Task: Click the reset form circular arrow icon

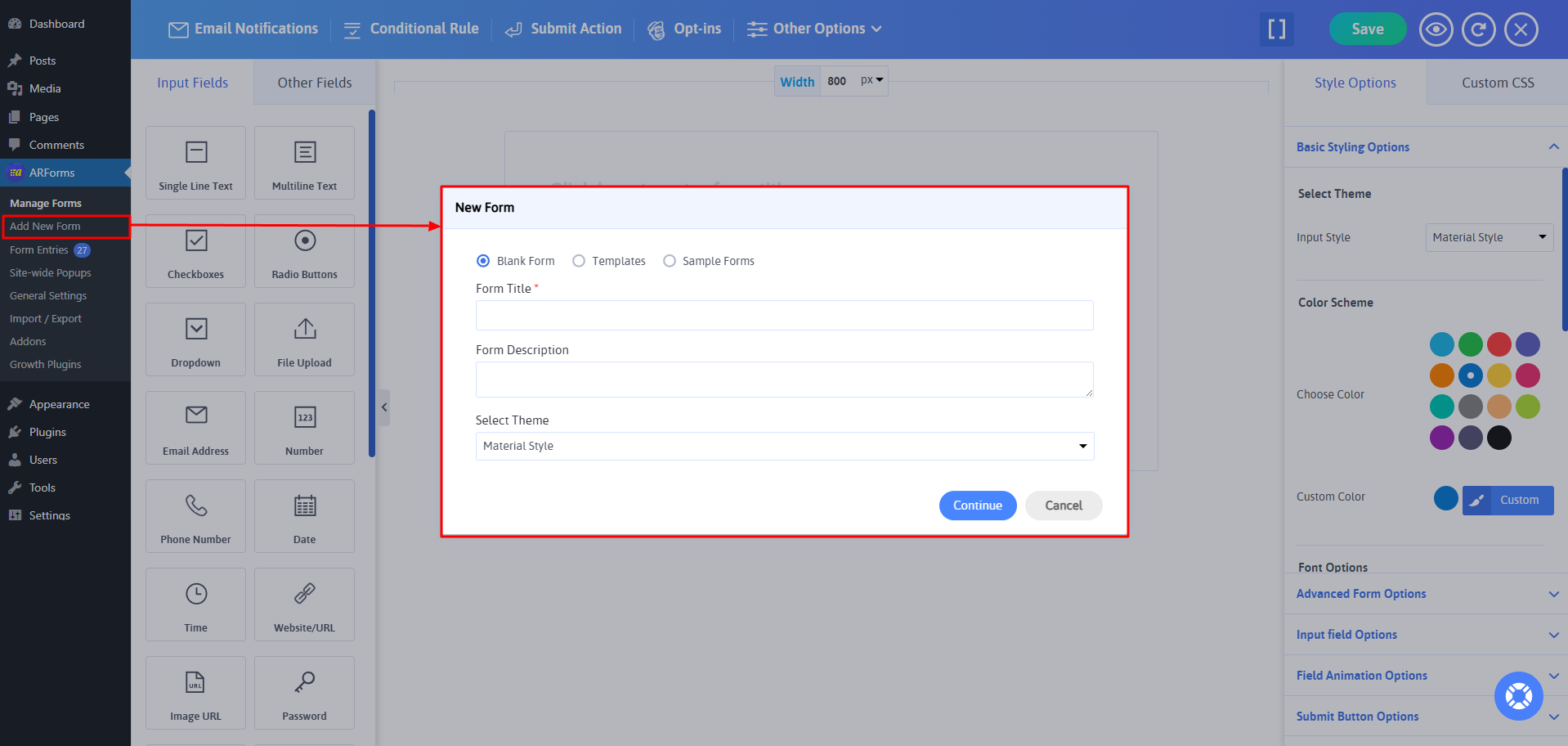Action: (x=1478, y=30)
